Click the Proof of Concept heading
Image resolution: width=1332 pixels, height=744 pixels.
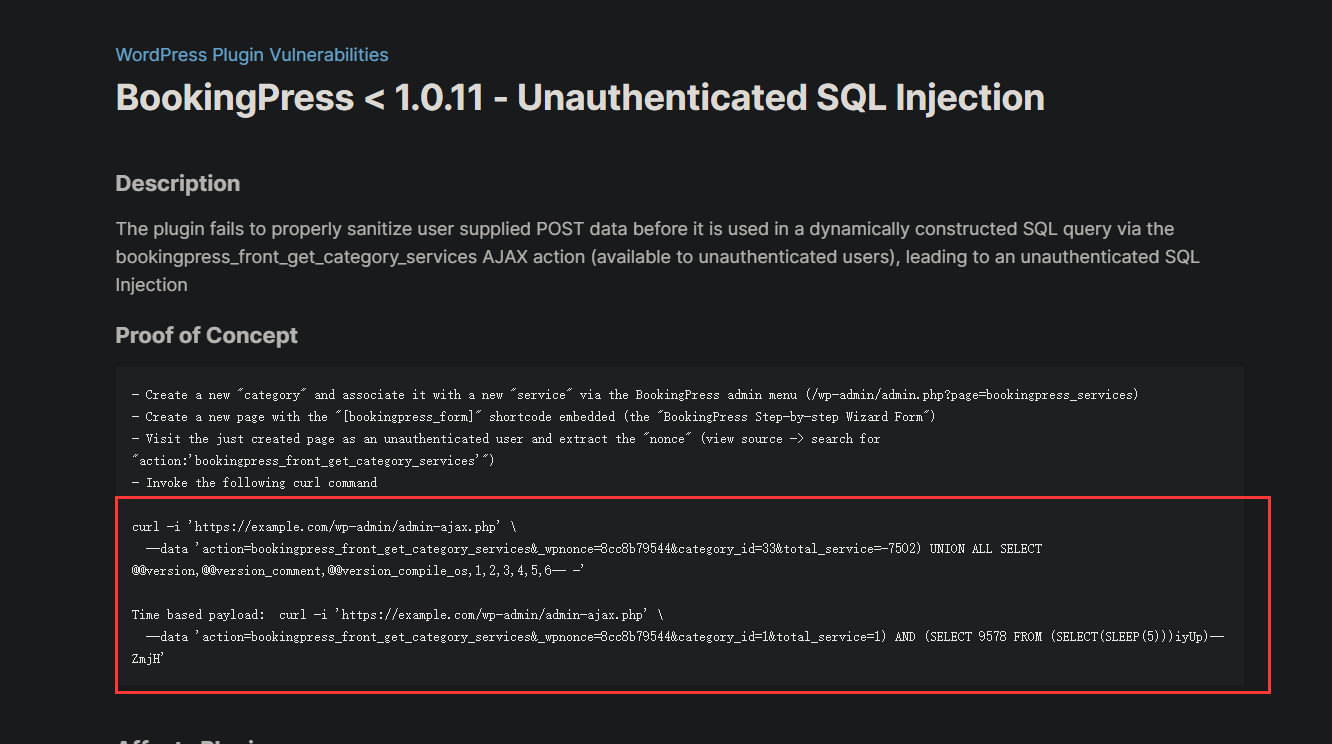[x=207, y=336]
